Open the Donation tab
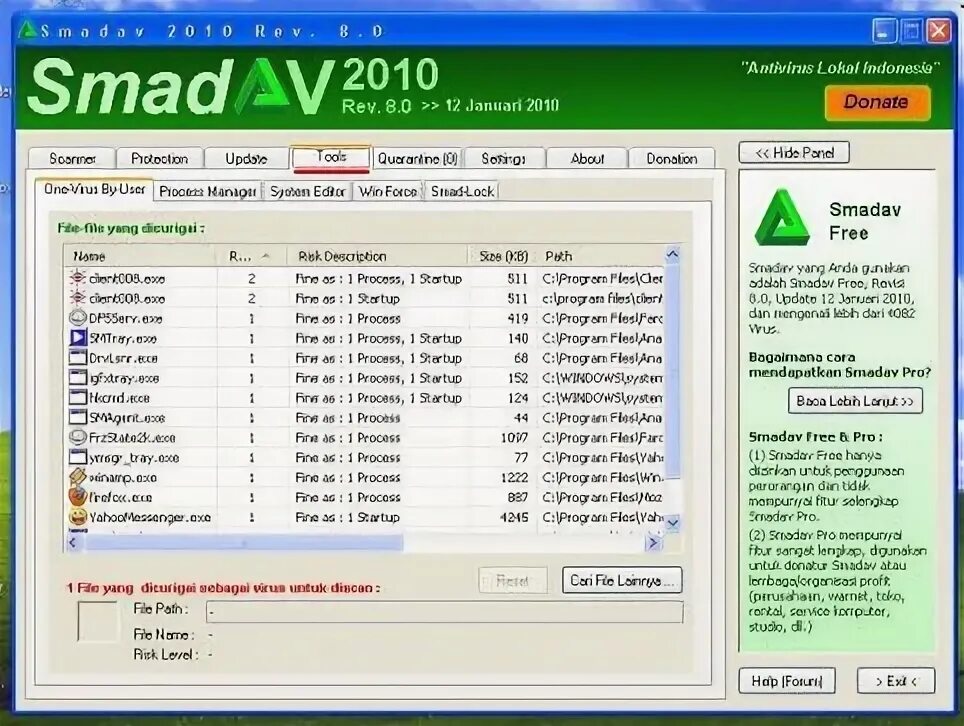The width and height of the screenshot is (964, 726). [671, 159]
